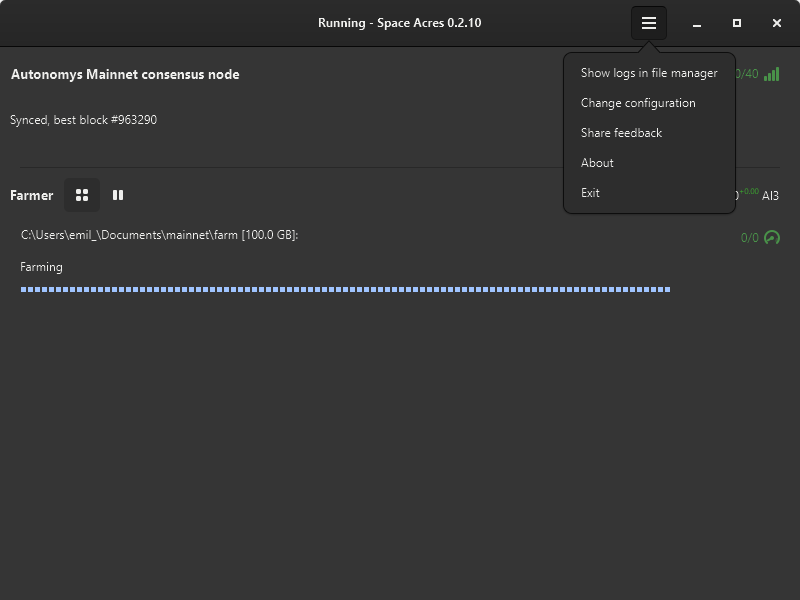Open Change configuration from the menu

pyautogui.click(x=638, y=103)
